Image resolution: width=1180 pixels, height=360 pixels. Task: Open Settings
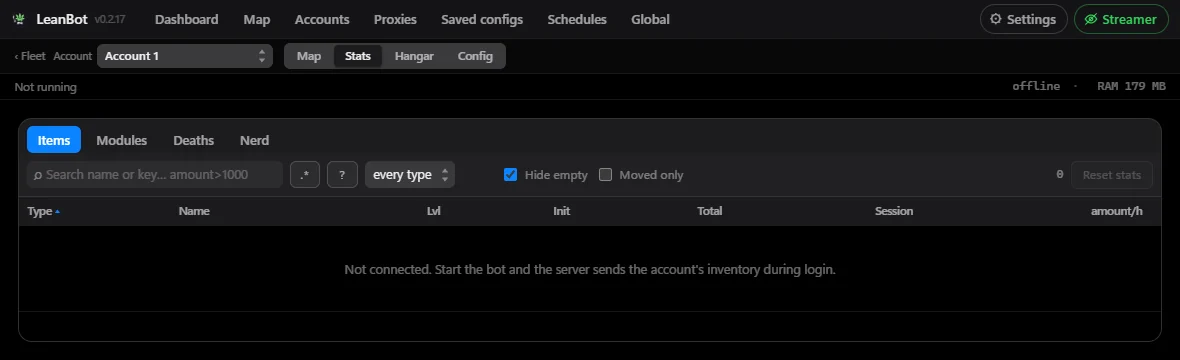tap(1023, 20)
